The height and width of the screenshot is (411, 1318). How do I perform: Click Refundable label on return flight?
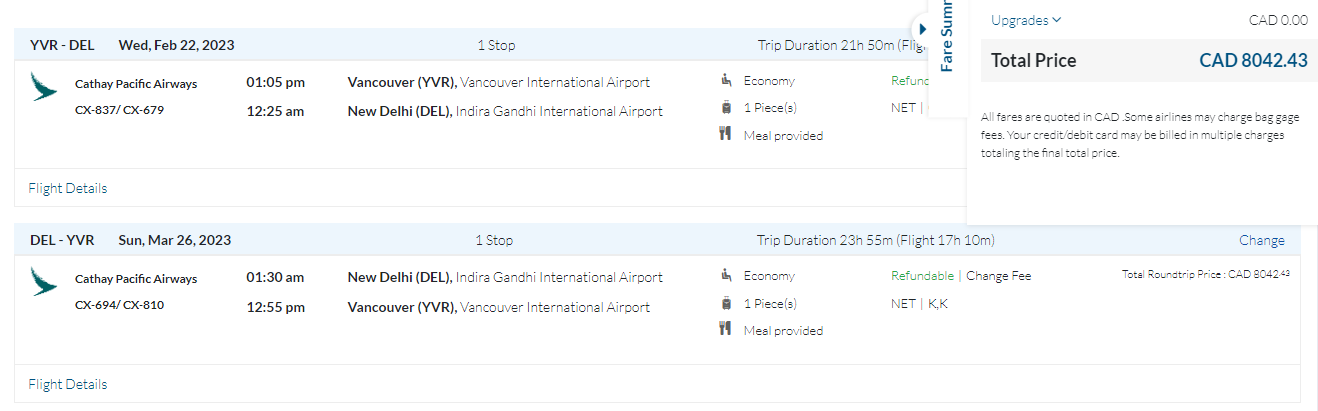[922, 276]
